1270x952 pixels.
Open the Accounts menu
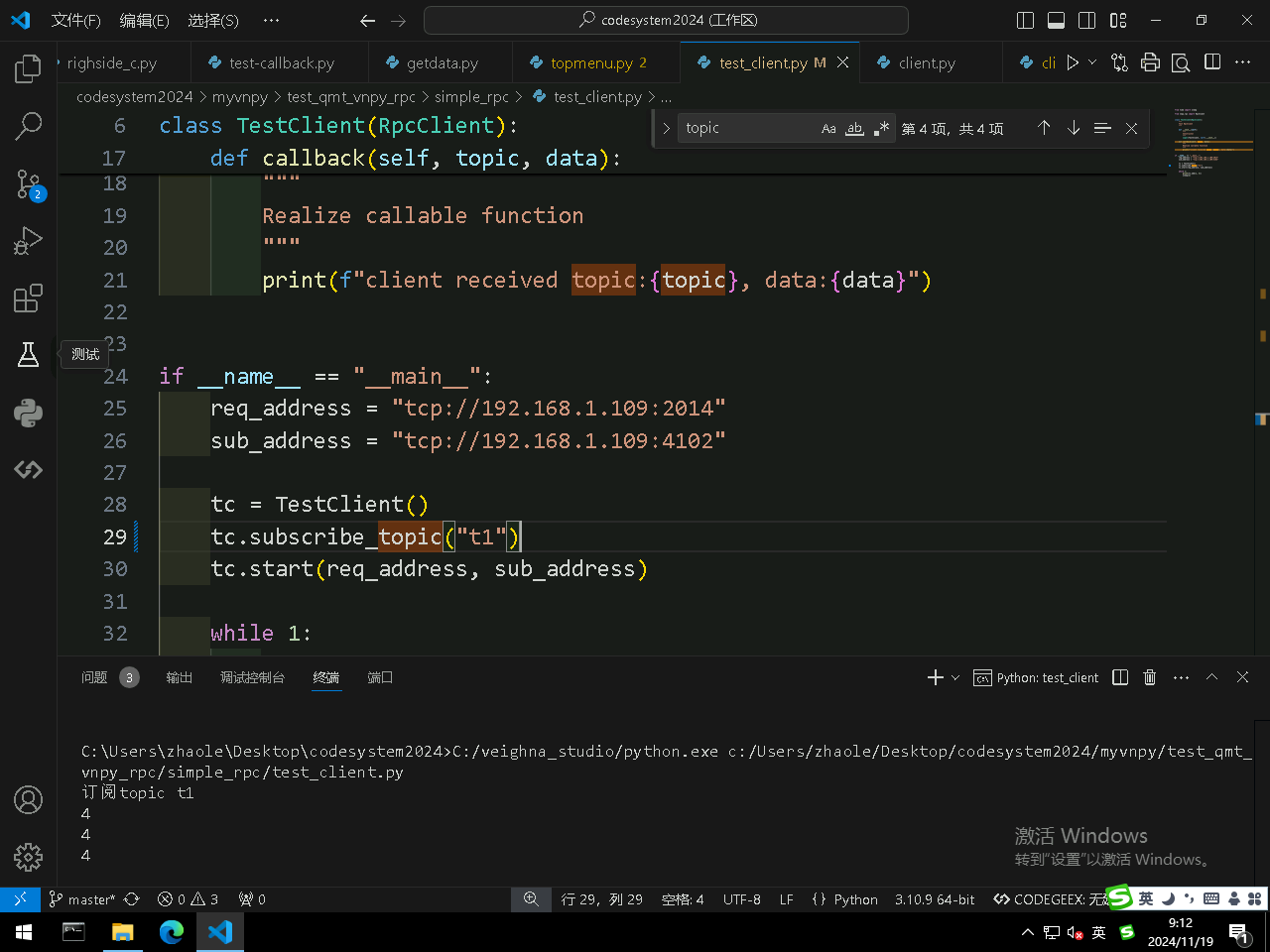click(28, 799)
